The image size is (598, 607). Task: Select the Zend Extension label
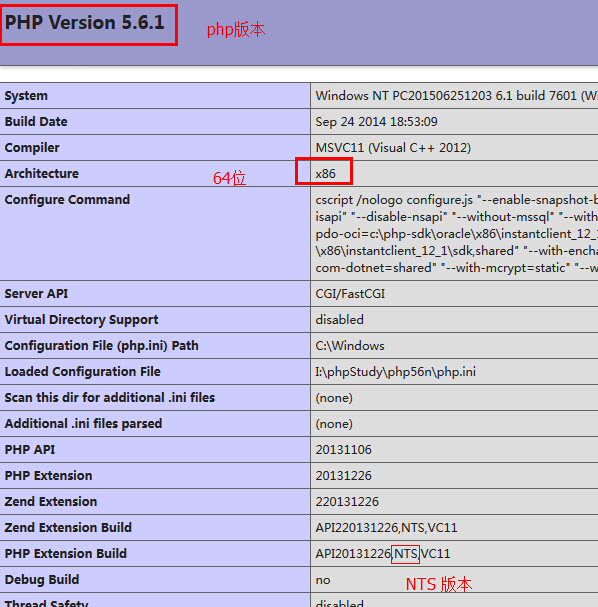click(51, 501)
